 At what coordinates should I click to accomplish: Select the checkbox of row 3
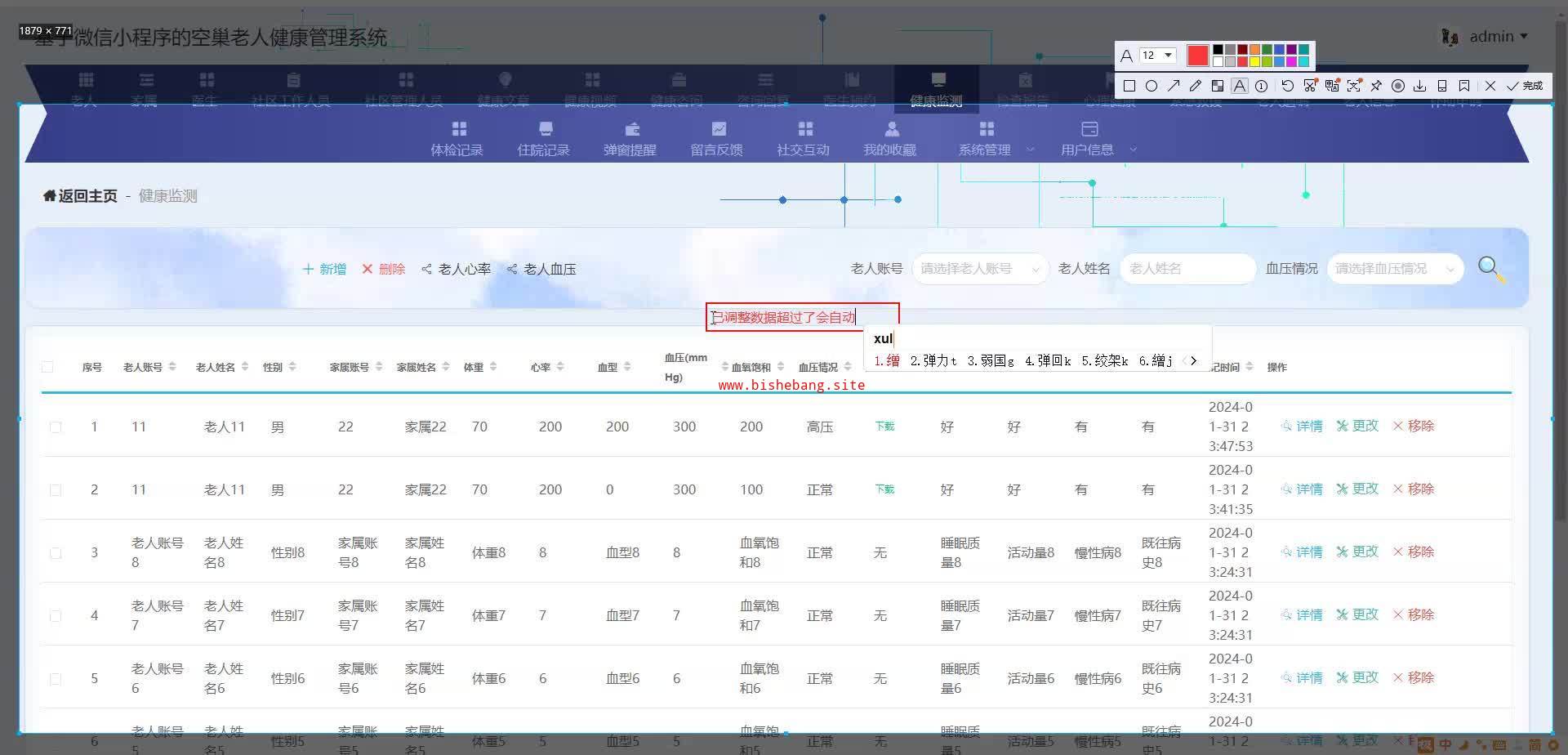click(x=56, y=553)
